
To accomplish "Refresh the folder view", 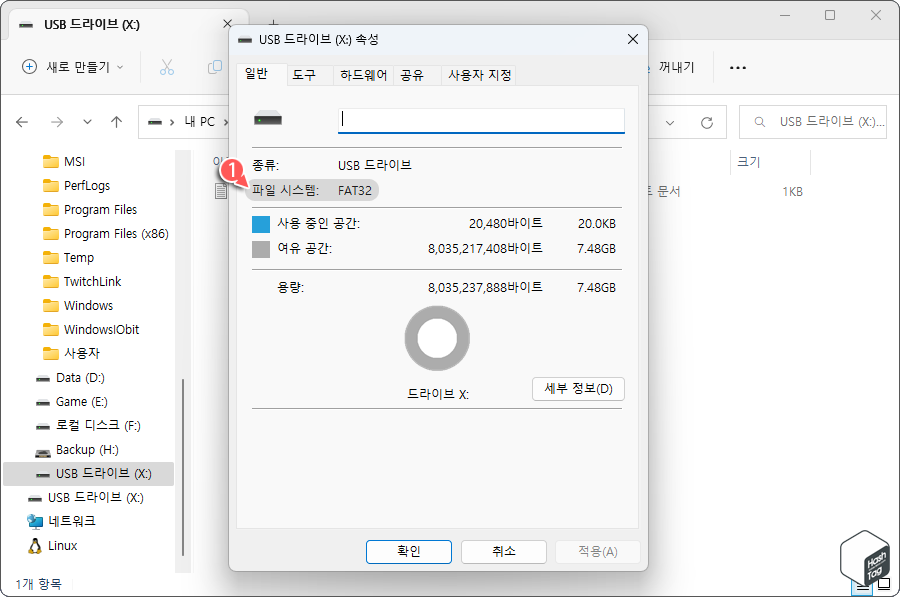I will tap(707, 121).
